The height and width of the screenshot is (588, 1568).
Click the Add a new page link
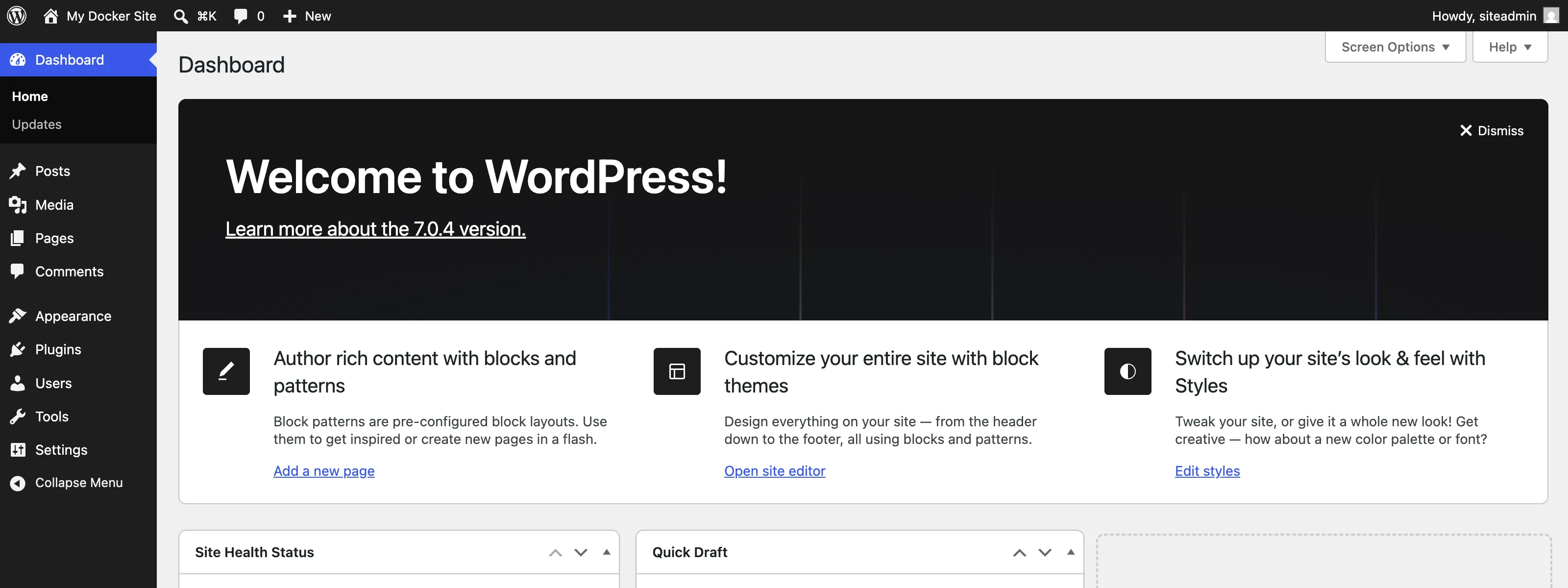324,471
